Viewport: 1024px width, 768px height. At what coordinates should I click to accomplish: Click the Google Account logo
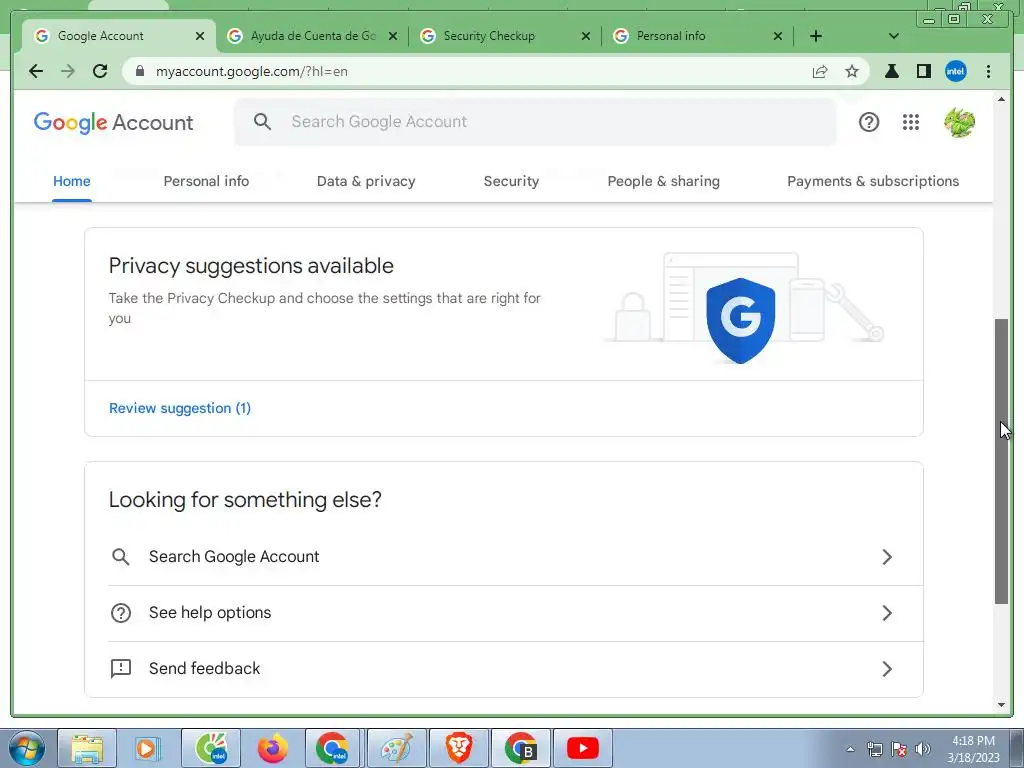click(114, 122)
